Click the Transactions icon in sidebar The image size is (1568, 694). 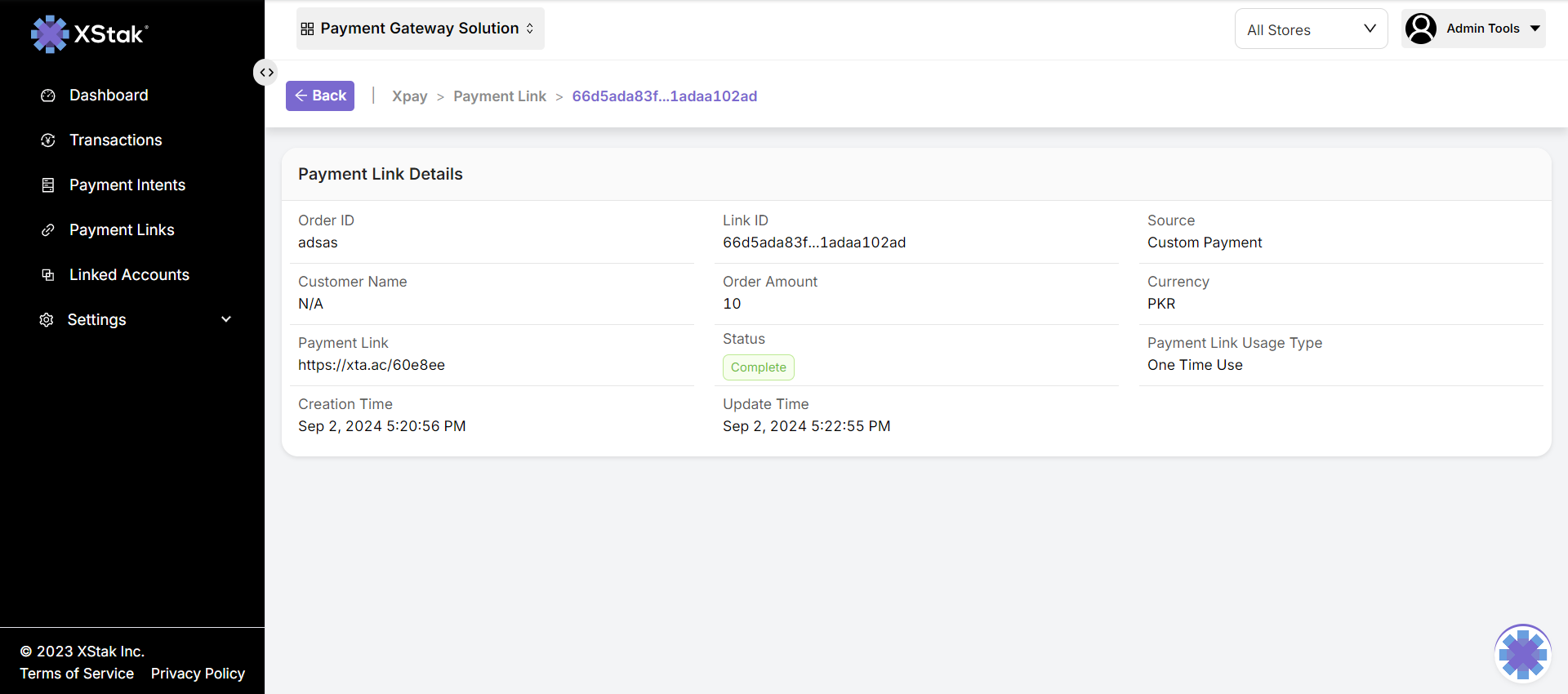tap(48, 140)
